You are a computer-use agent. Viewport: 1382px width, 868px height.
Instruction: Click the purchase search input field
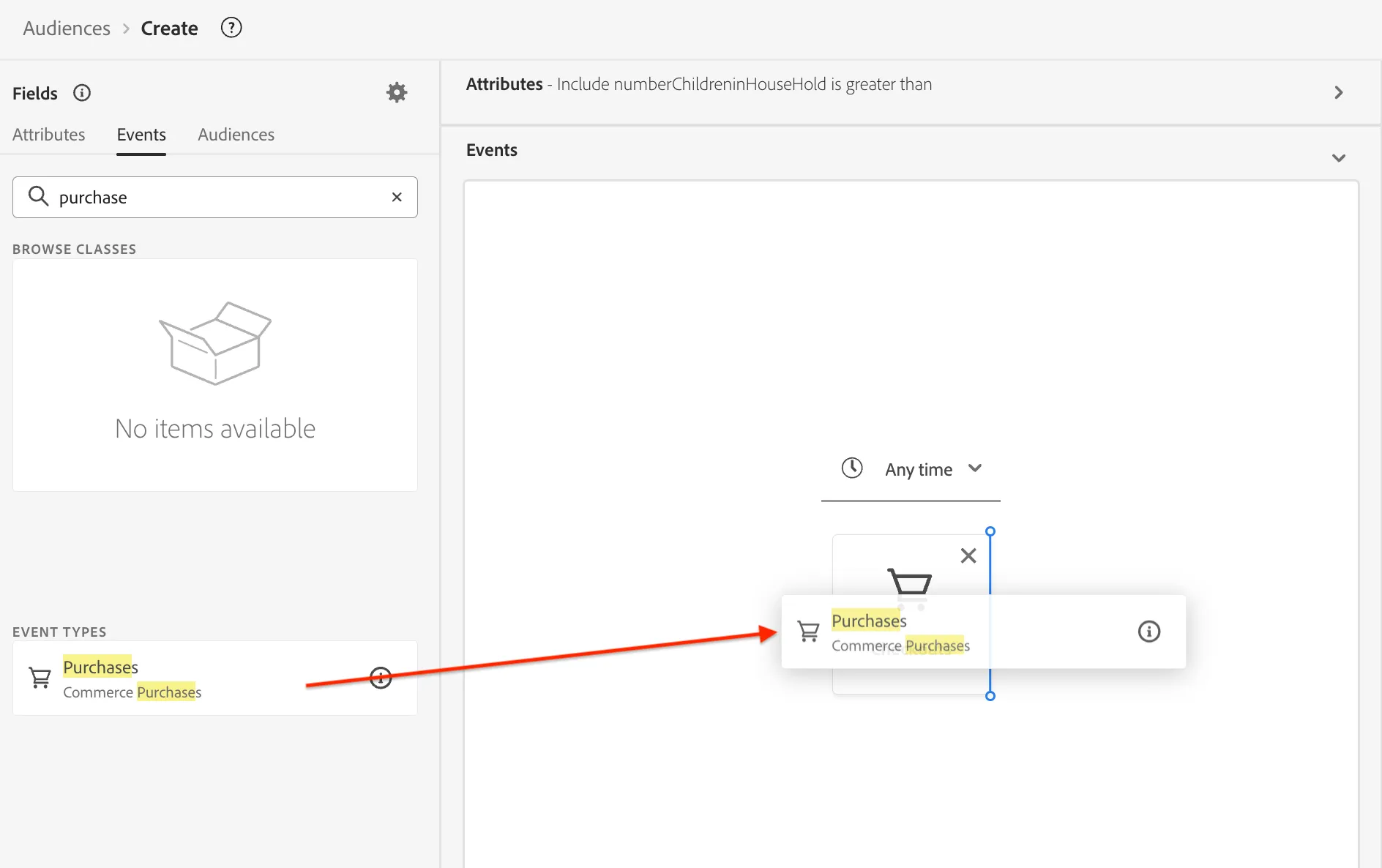click(x=215, y=197)
